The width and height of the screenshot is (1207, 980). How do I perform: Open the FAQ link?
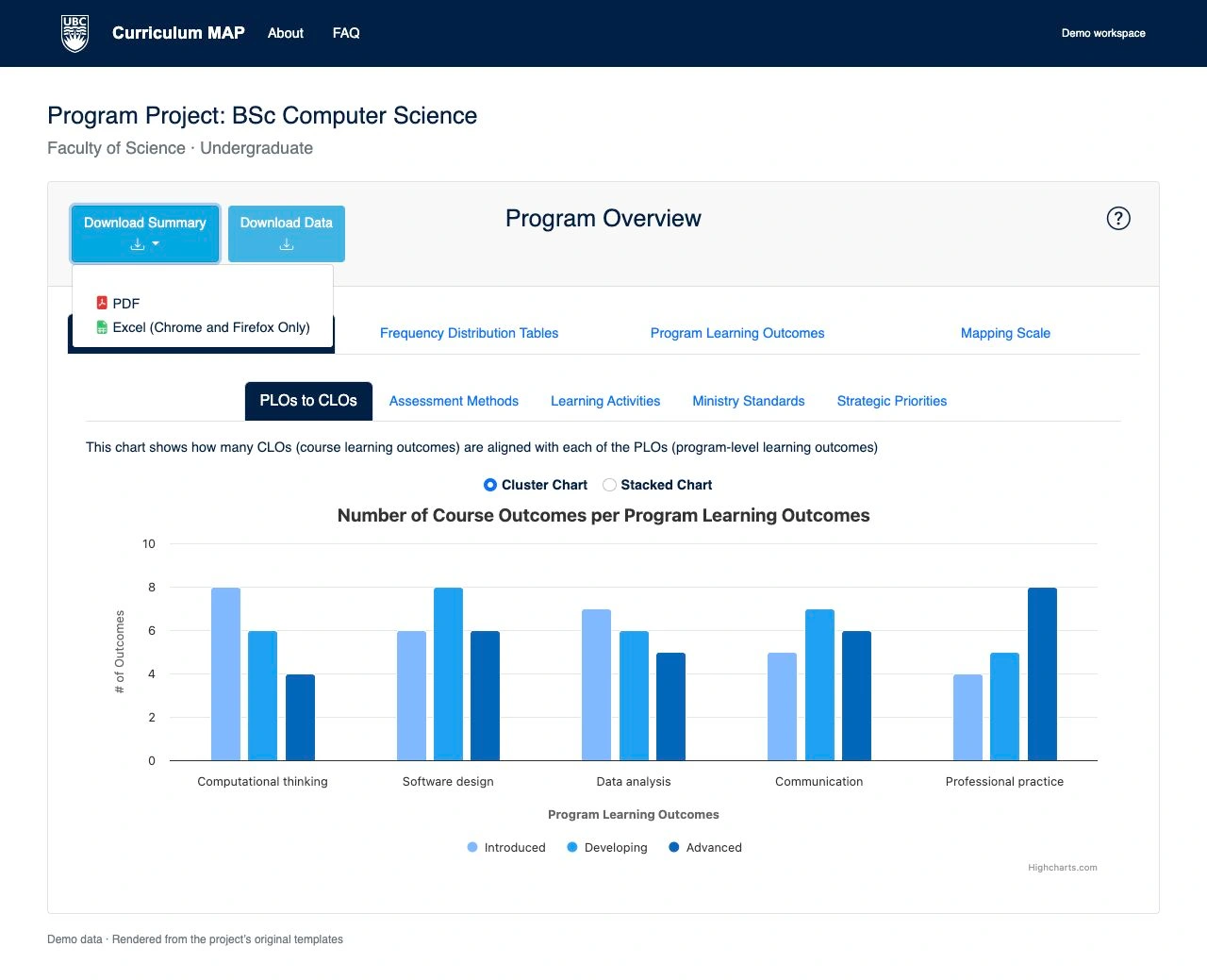click(346, 33)
